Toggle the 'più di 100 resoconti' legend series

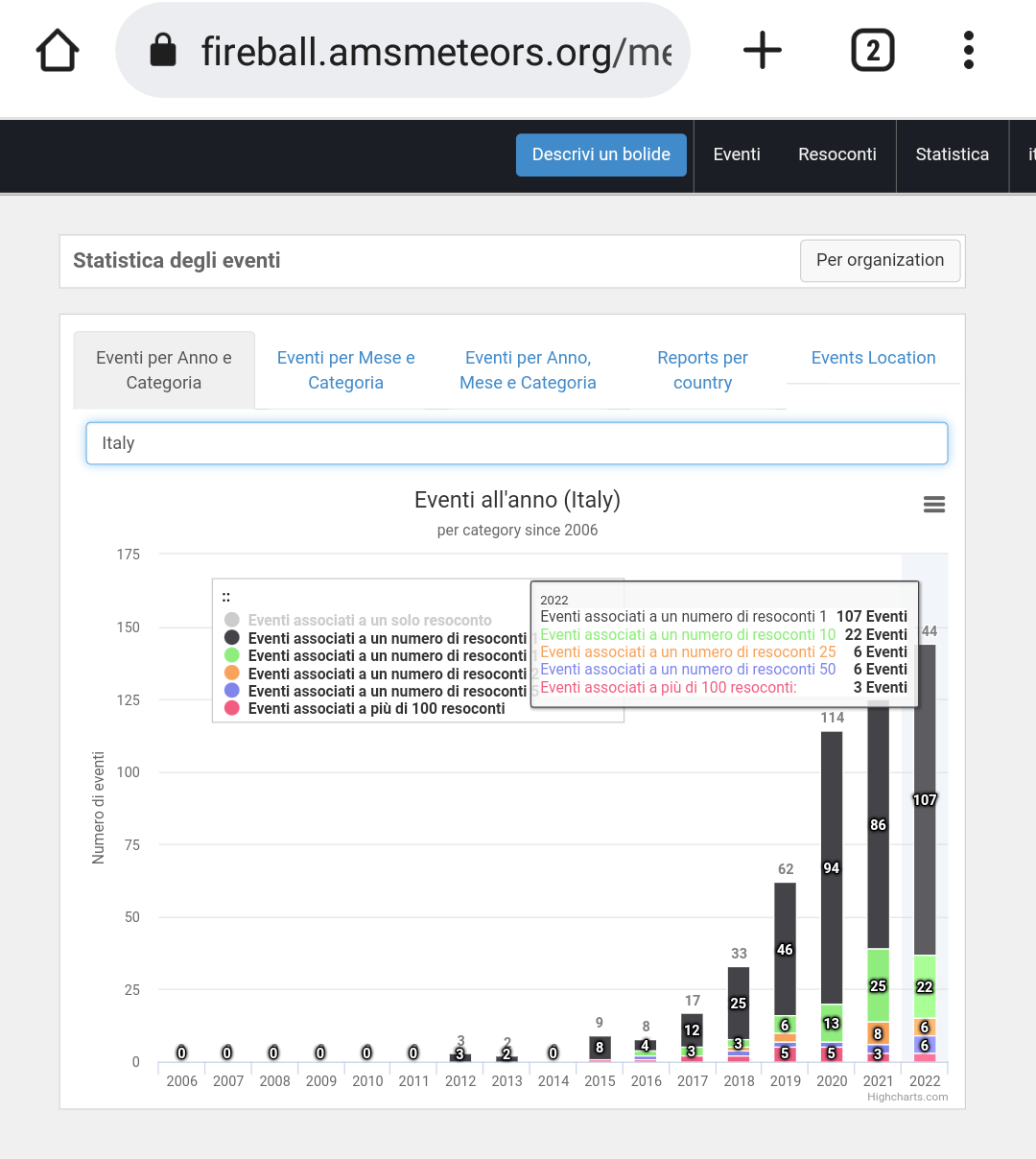(x=376, y=709)
